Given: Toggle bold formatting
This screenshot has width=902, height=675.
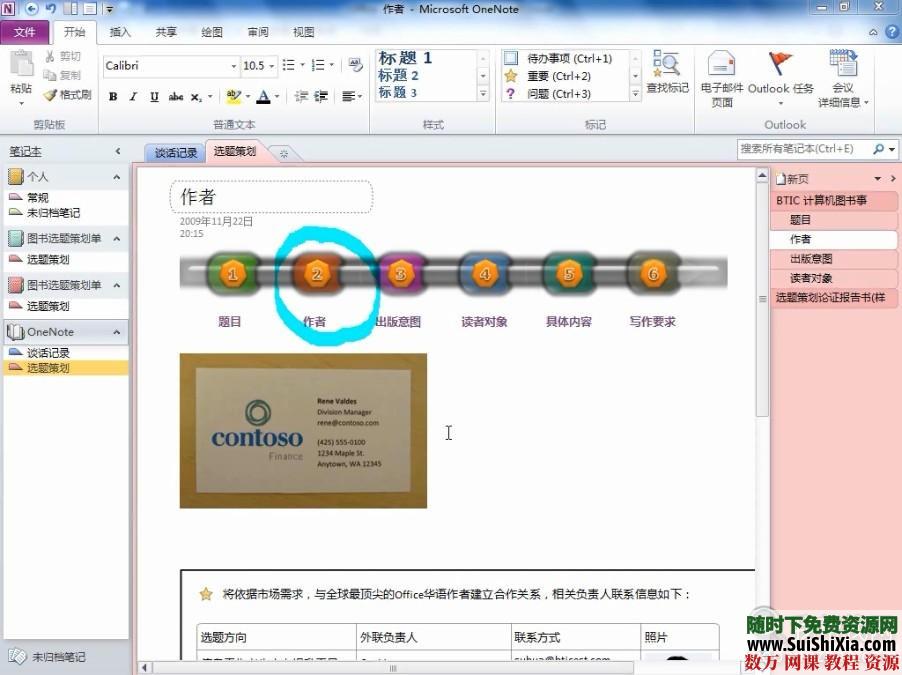Looking at the screenshot, I should point(112,97).
